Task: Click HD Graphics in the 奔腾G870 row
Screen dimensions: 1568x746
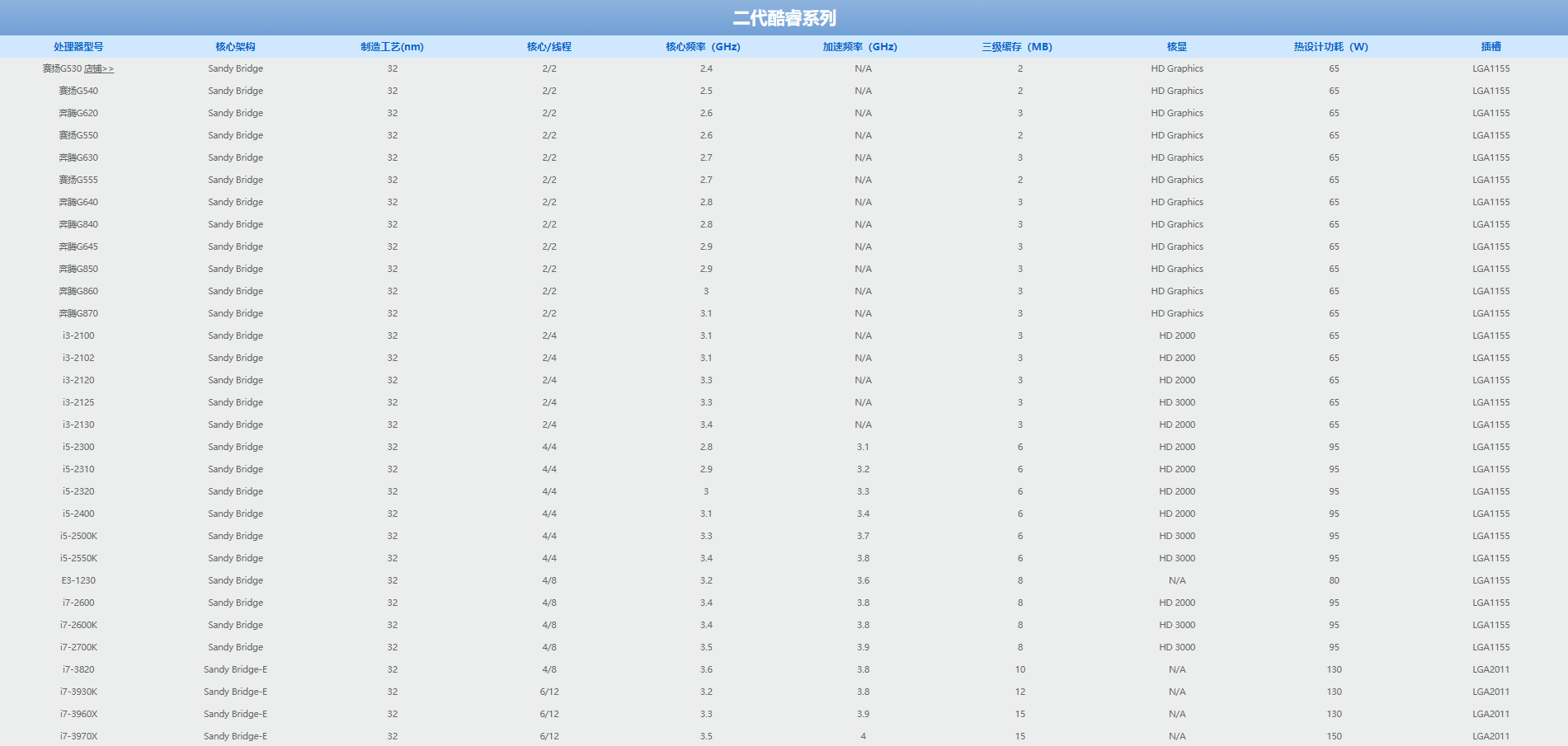Action: tap(1177, 313)
